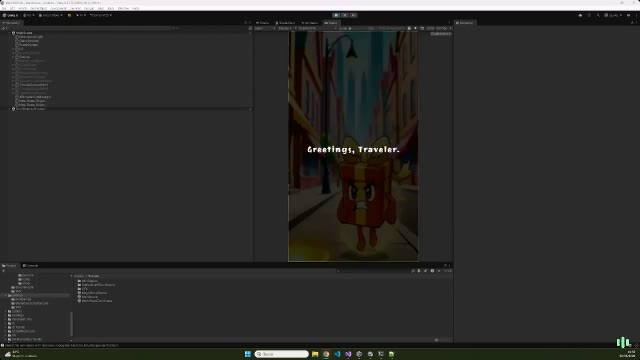Open the Display 1 dropdown

[286, 28]
